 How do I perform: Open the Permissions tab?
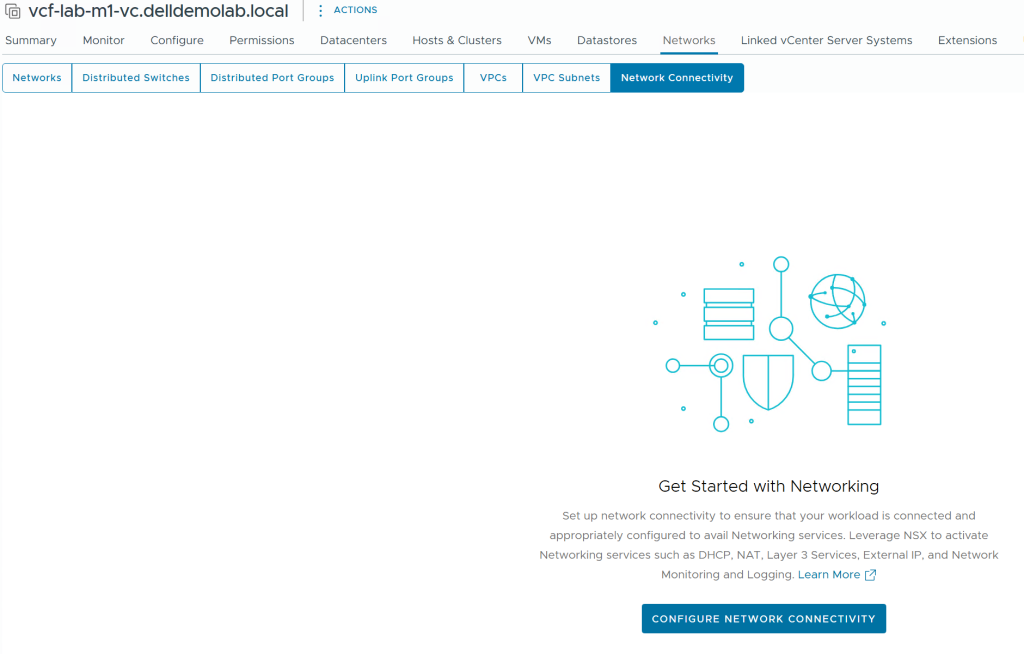(x=262, y=41)
